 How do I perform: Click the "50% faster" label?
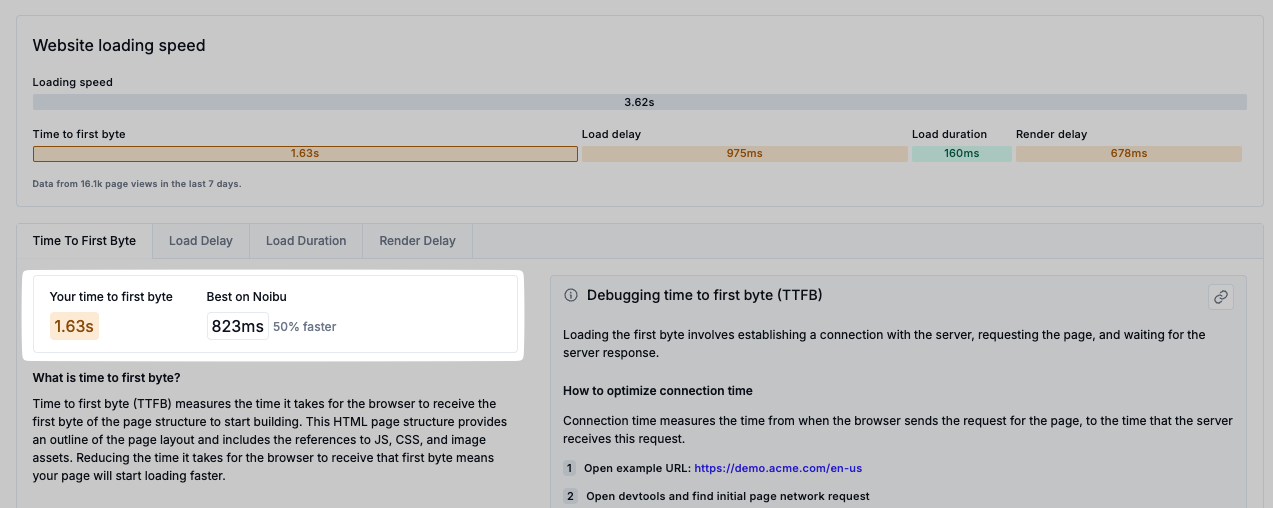305,327
